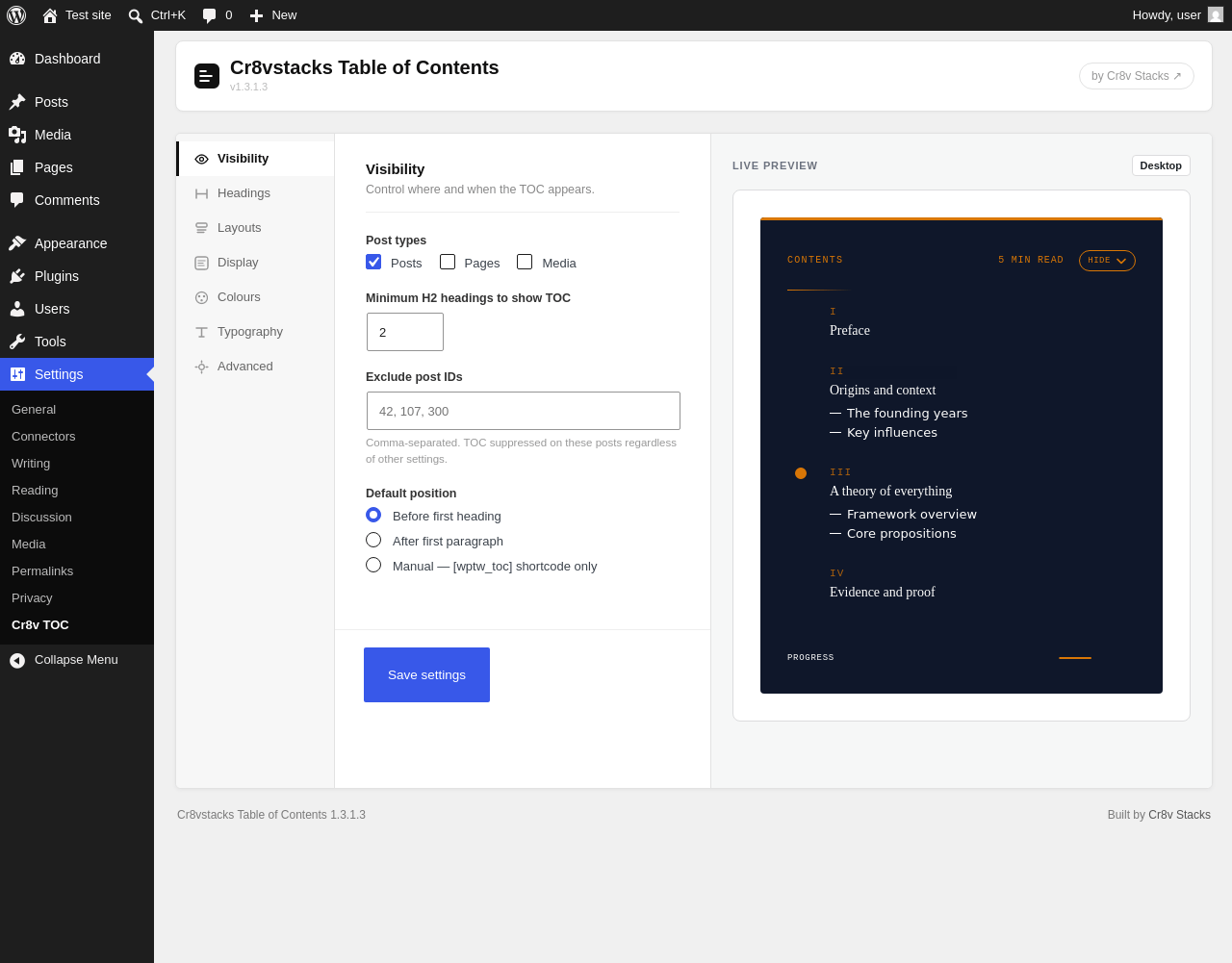Click the Typography T icon
This screenshot has height=963, width=1232.
(201, 332)
